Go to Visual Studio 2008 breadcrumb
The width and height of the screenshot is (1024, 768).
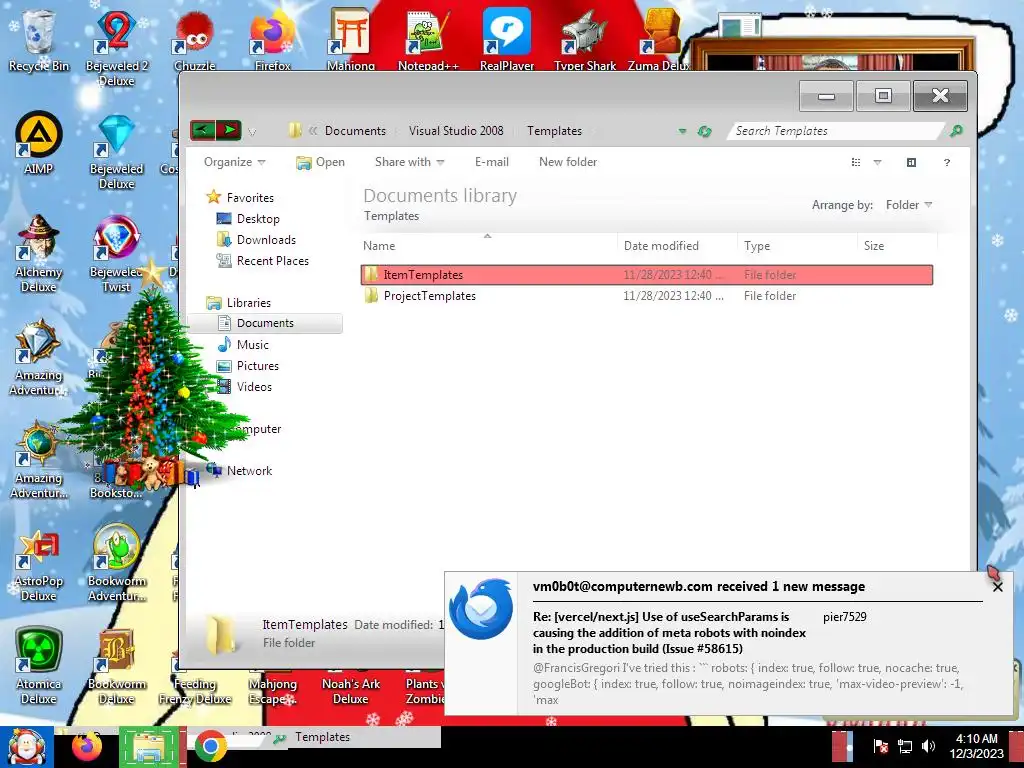pyautogui.click(x=456, y=131)
